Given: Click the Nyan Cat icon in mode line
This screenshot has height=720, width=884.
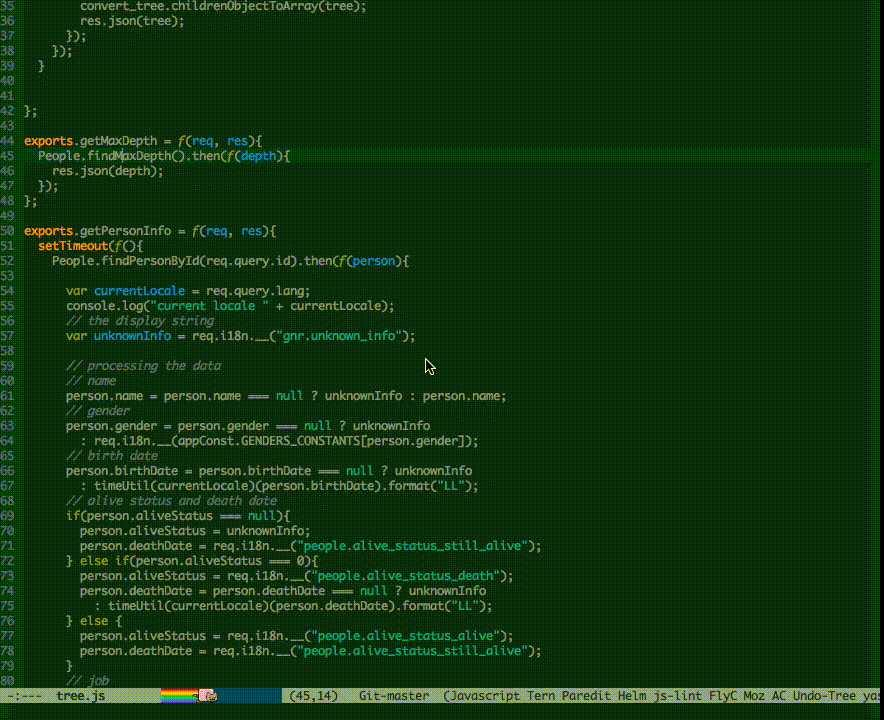Looking at the screenshot, I should tap(207, 696).
